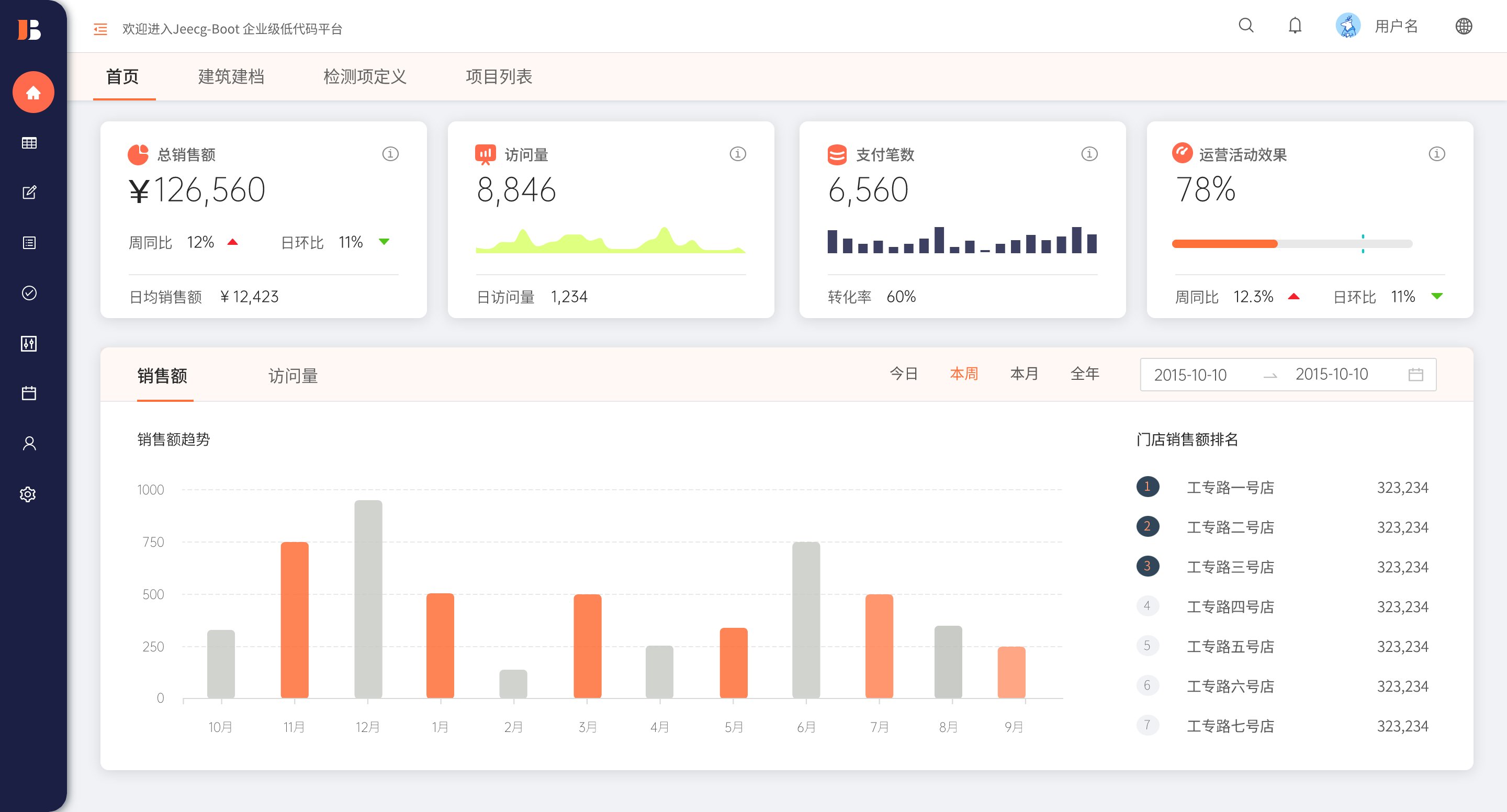Screen dimensions: 1507x812
Task: Select store 工专路五号店
Action: 1230,647
